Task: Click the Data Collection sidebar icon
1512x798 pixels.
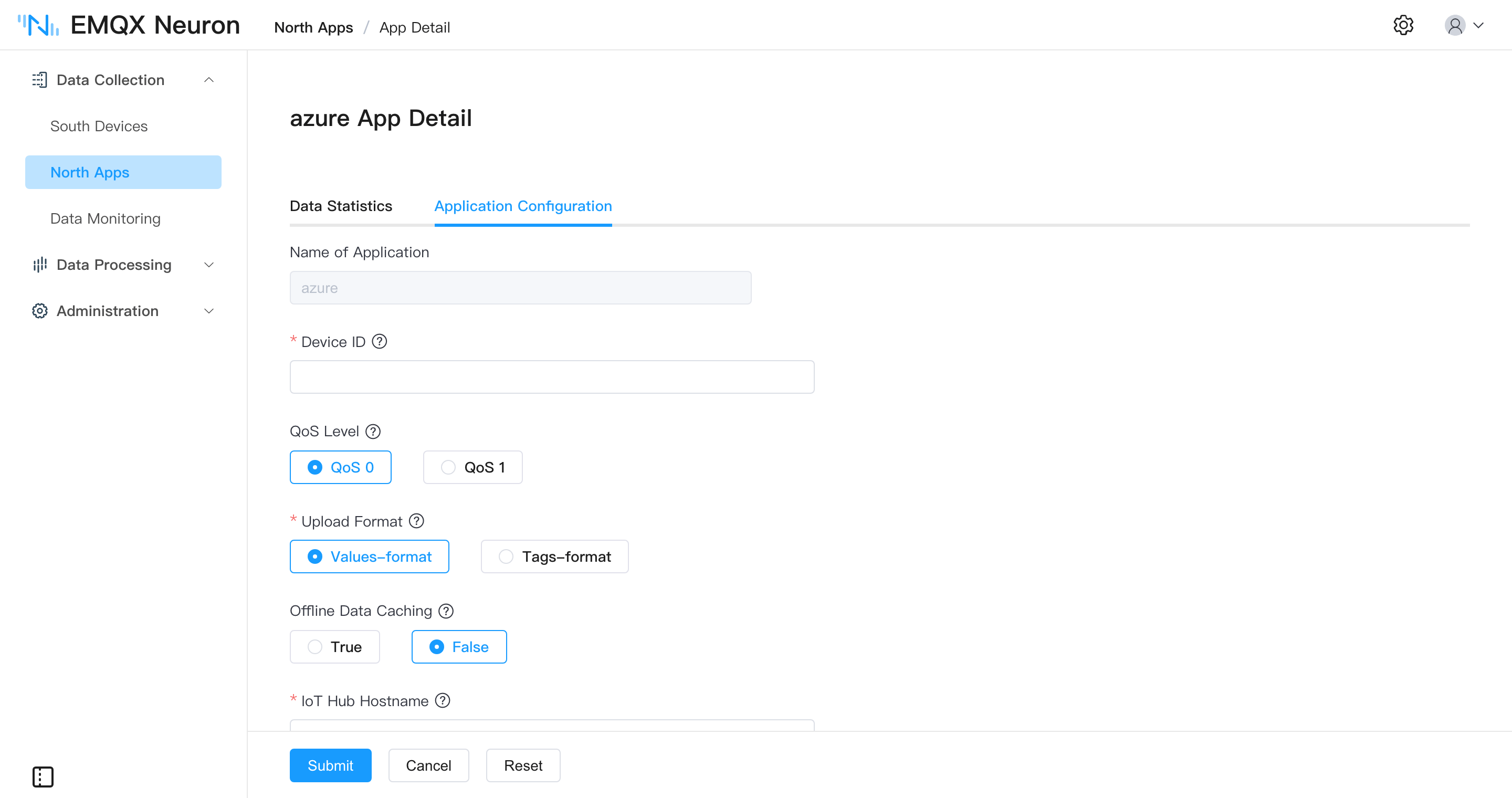Action: 39,80
